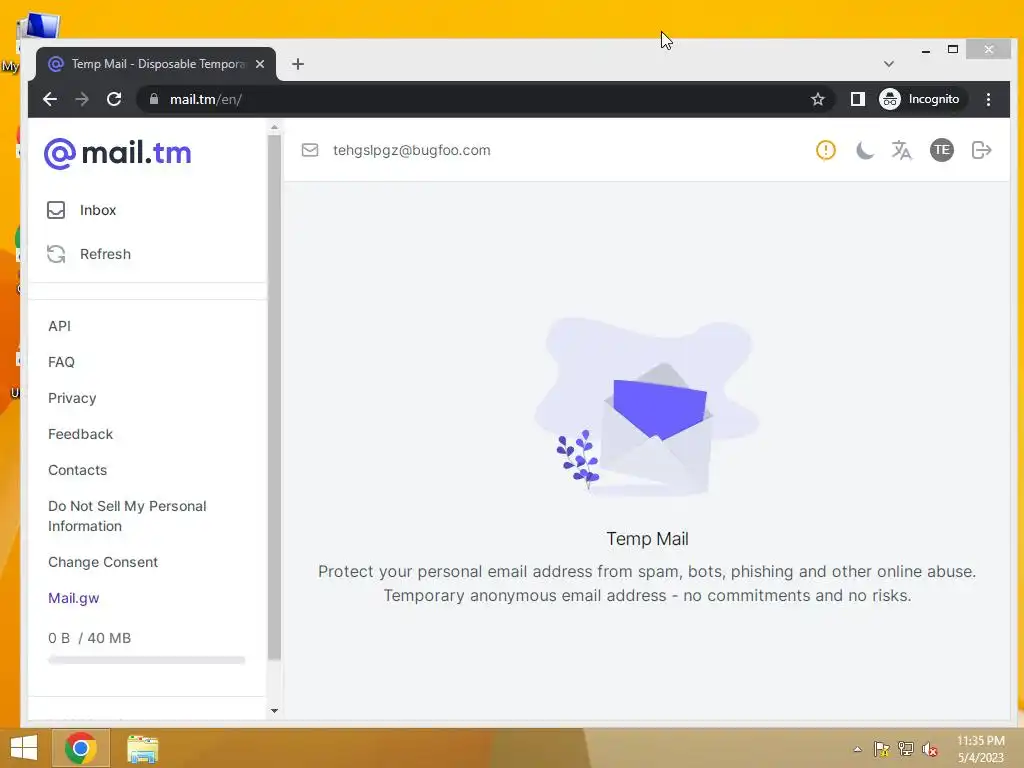Viewport: 1024px width, 768px height.
Task: Click the sidebar scrollbar down arrow
Action: click(x=274, y=711)
